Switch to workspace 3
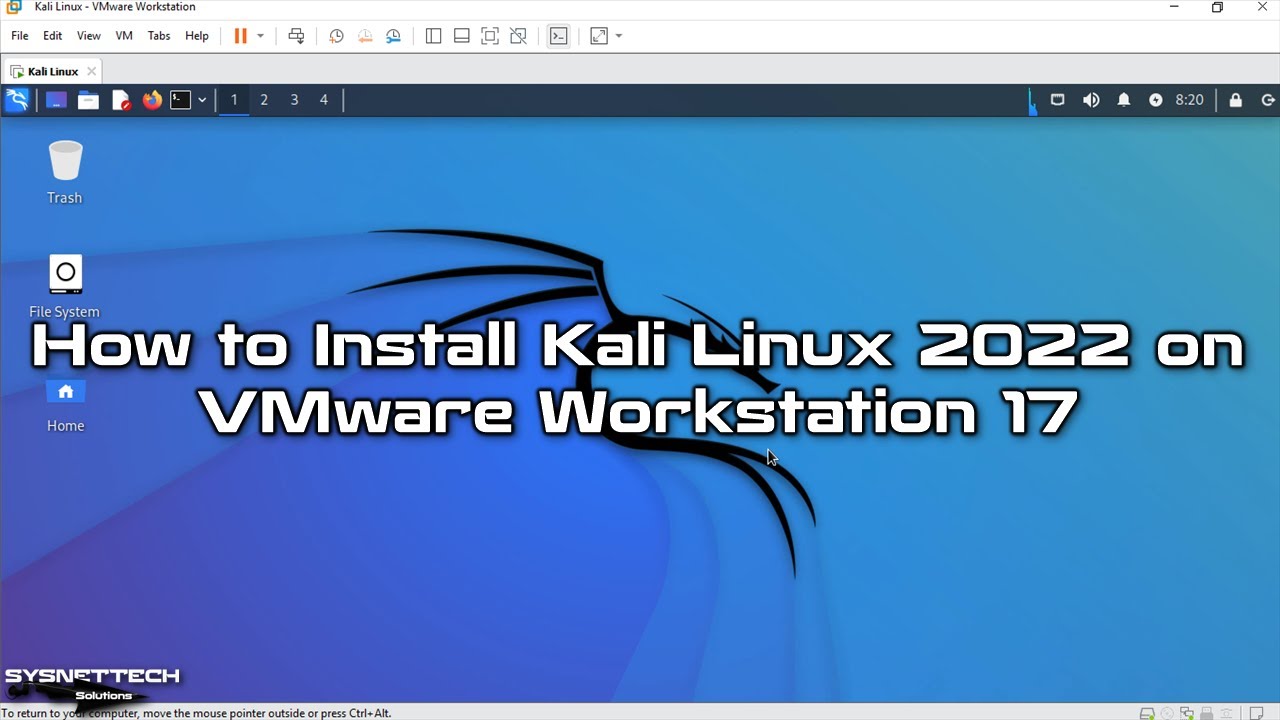The height and width of the screenshot is (720, 1280). tap(294, 100)
